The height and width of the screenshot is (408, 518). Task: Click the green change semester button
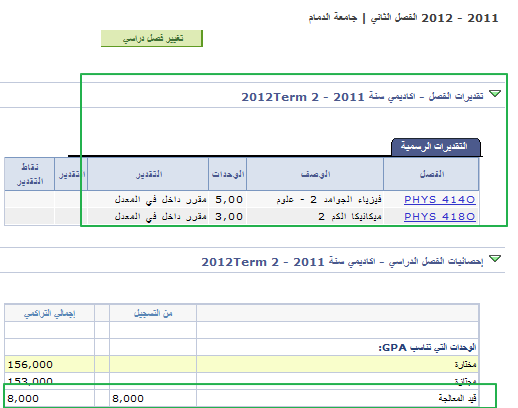pos(152,38)
